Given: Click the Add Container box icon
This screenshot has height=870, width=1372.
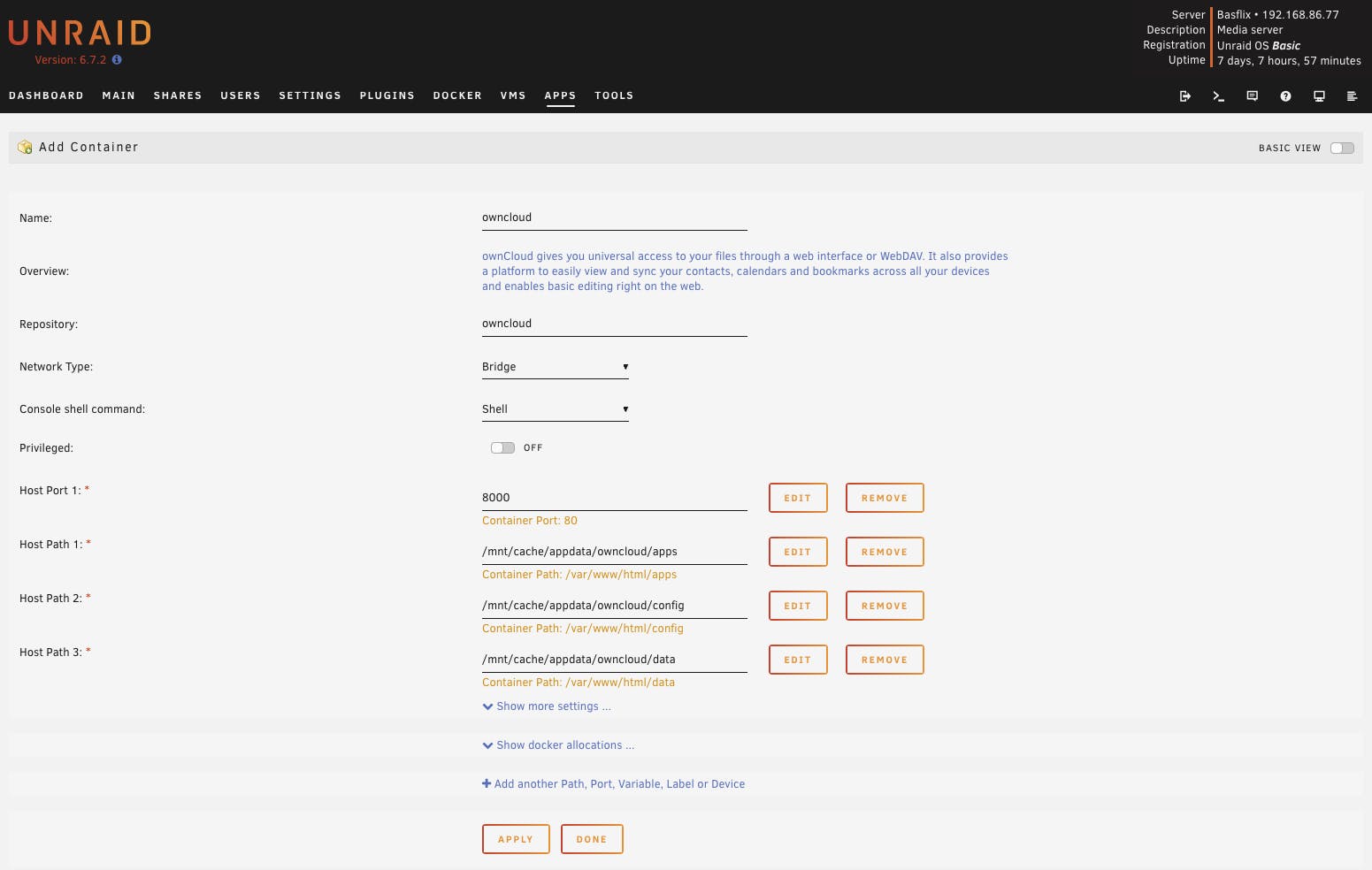Looking at the screenshot, I should (25, 148).
